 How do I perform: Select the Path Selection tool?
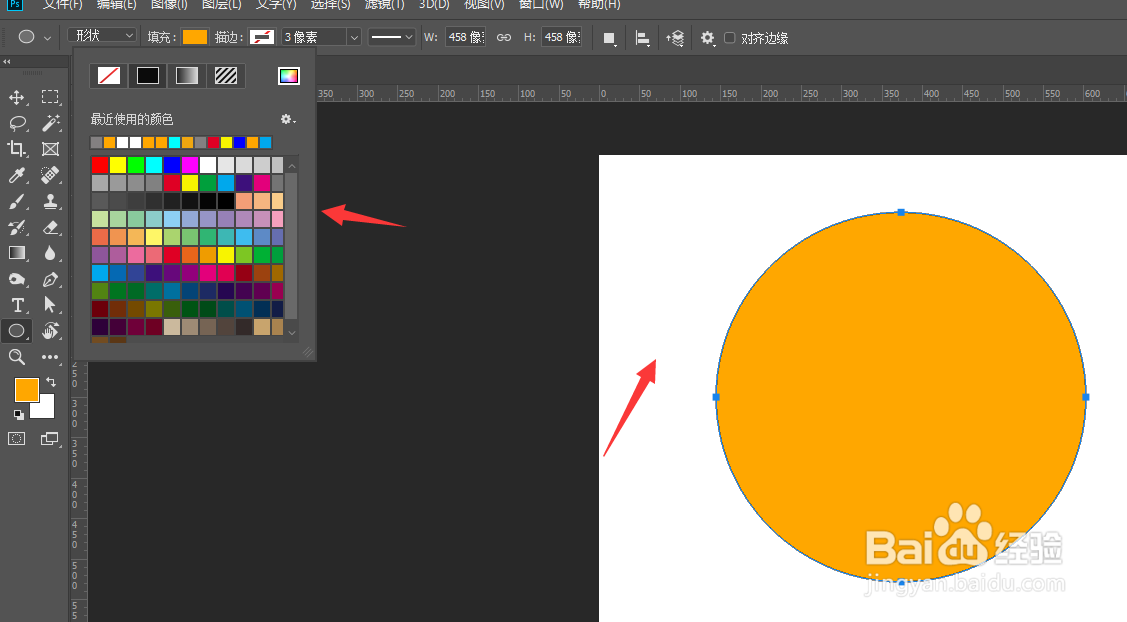pos(50,305)
